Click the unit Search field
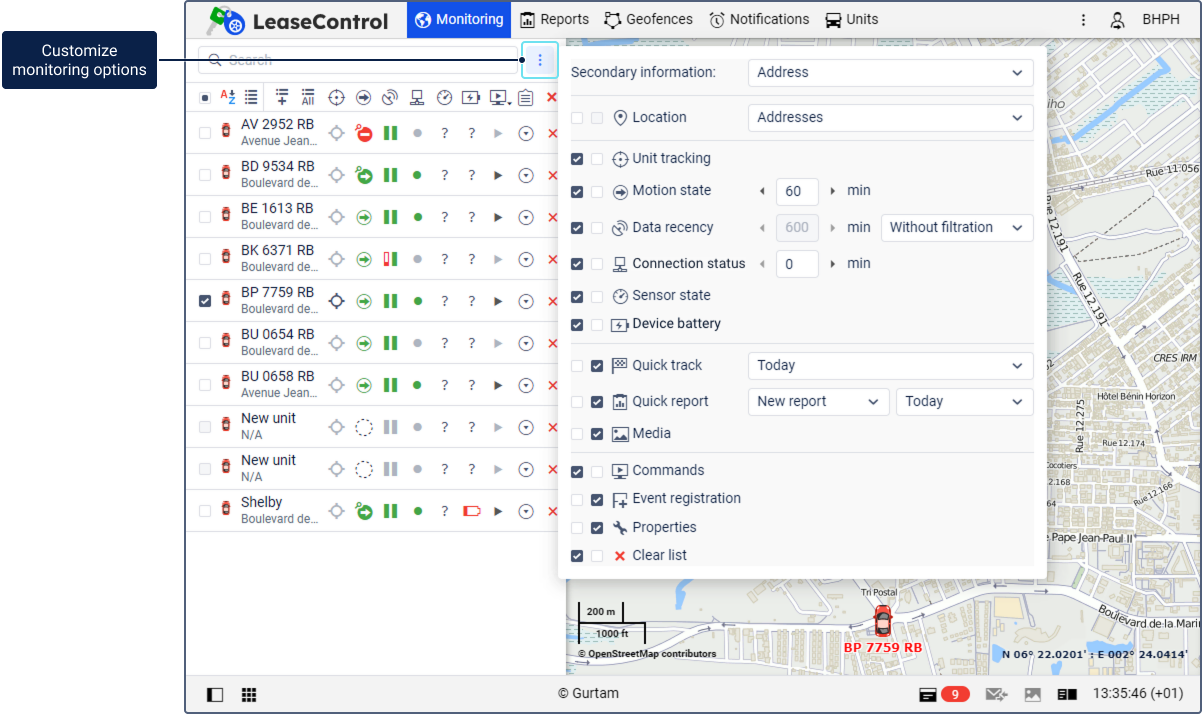The image size is (1202, 714). 358,60
